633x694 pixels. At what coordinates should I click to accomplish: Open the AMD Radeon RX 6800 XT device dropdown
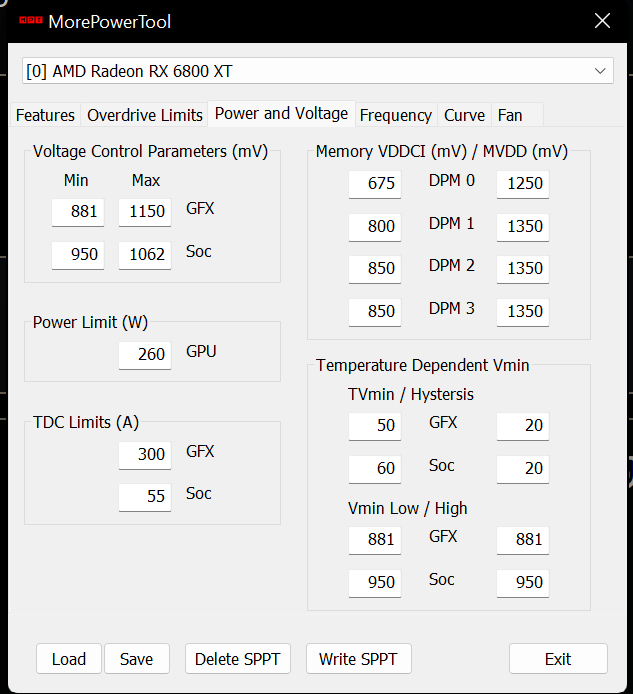[318, 71]
